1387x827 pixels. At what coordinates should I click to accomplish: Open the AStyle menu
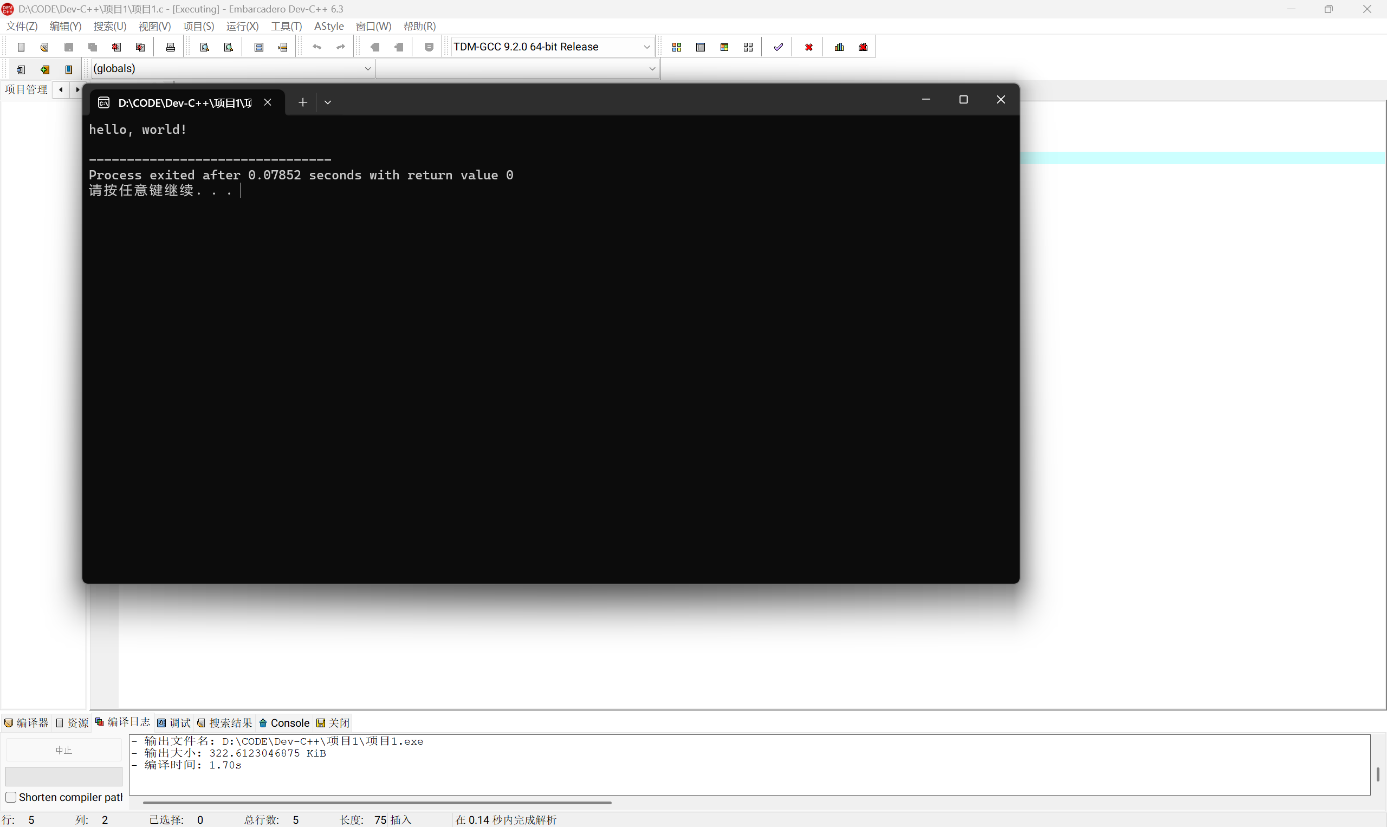[x=329, y=26]
